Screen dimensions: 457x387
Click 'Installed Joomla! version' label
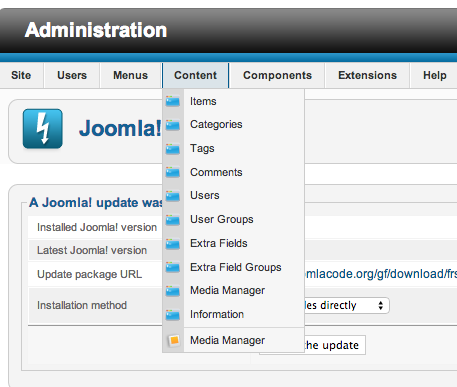point(97,227)
